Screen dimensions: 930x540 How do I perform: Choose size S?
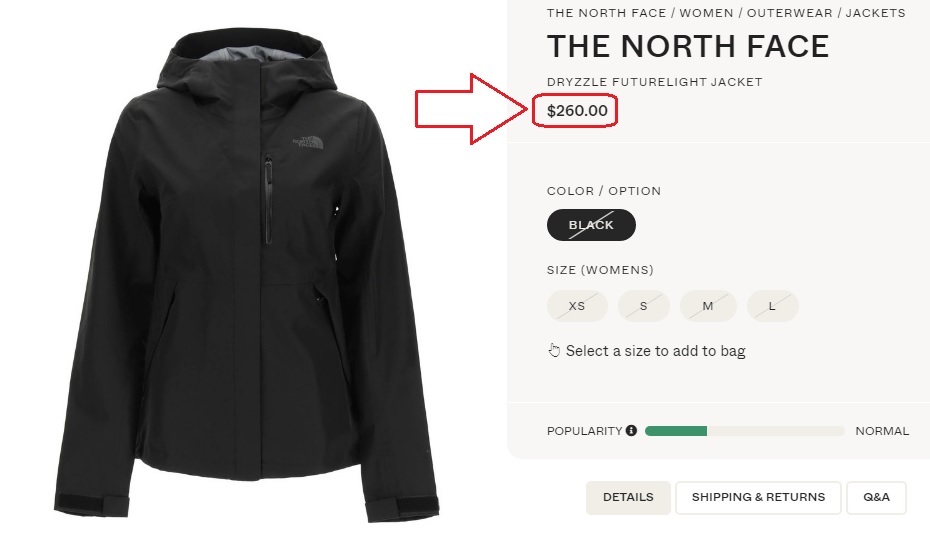point(643,306)
